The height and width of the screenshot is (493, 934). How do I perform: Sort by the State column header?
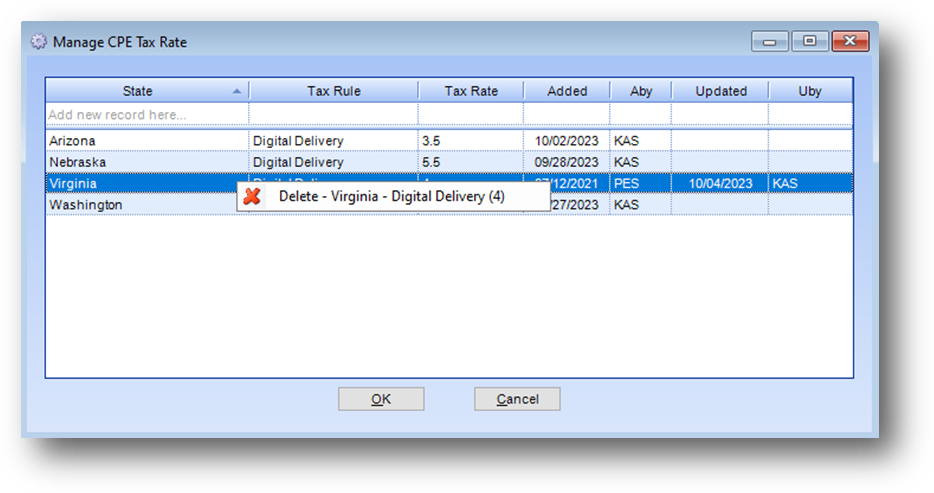click(x=147, y=91)
